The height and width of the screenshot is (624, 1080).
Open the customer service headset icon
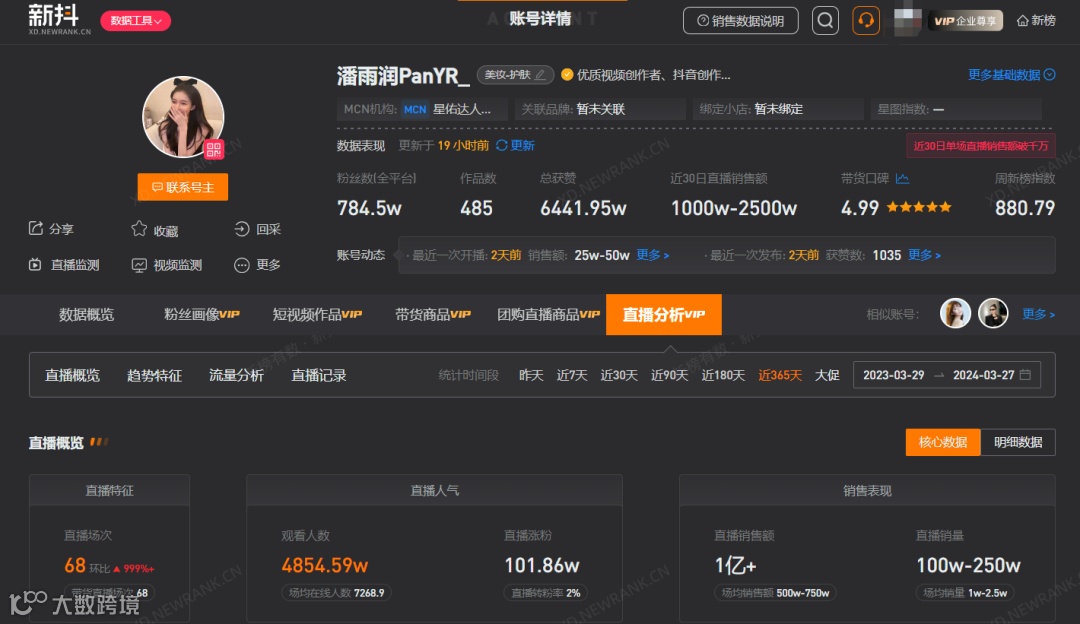(866, 21)
